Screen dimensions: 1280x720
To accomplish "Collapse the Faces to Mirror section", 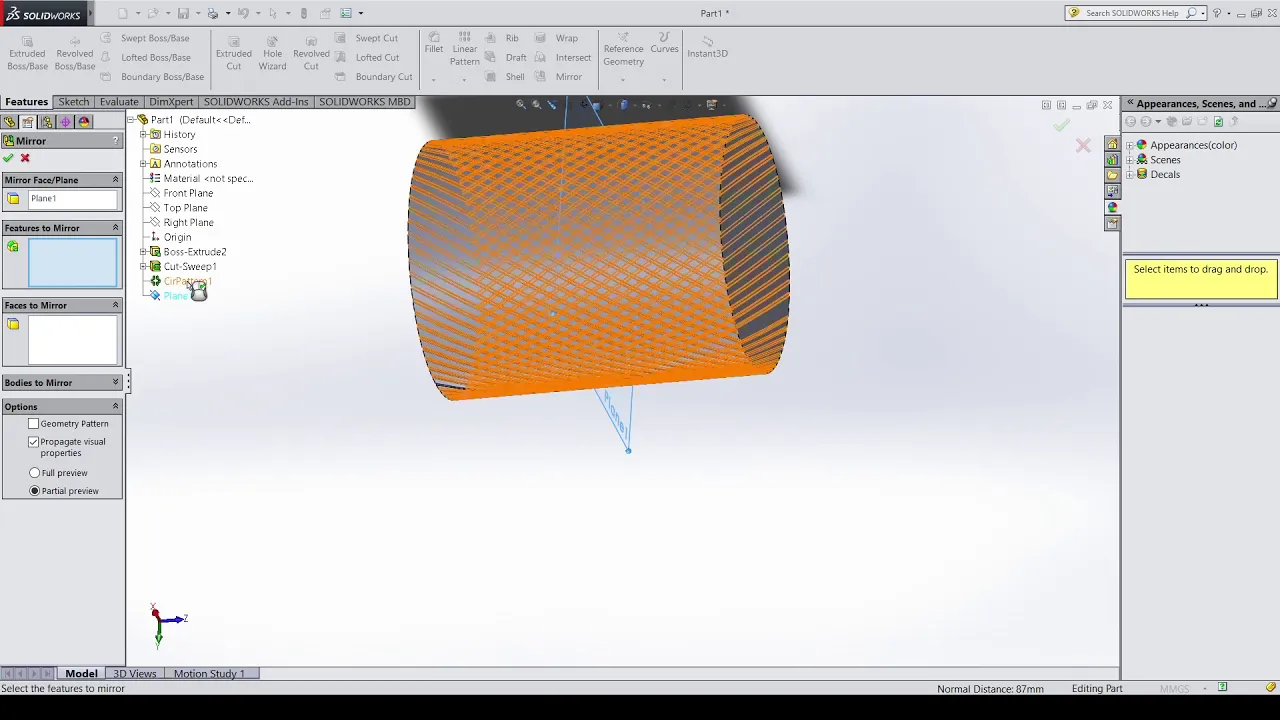I will coord(115,305).
